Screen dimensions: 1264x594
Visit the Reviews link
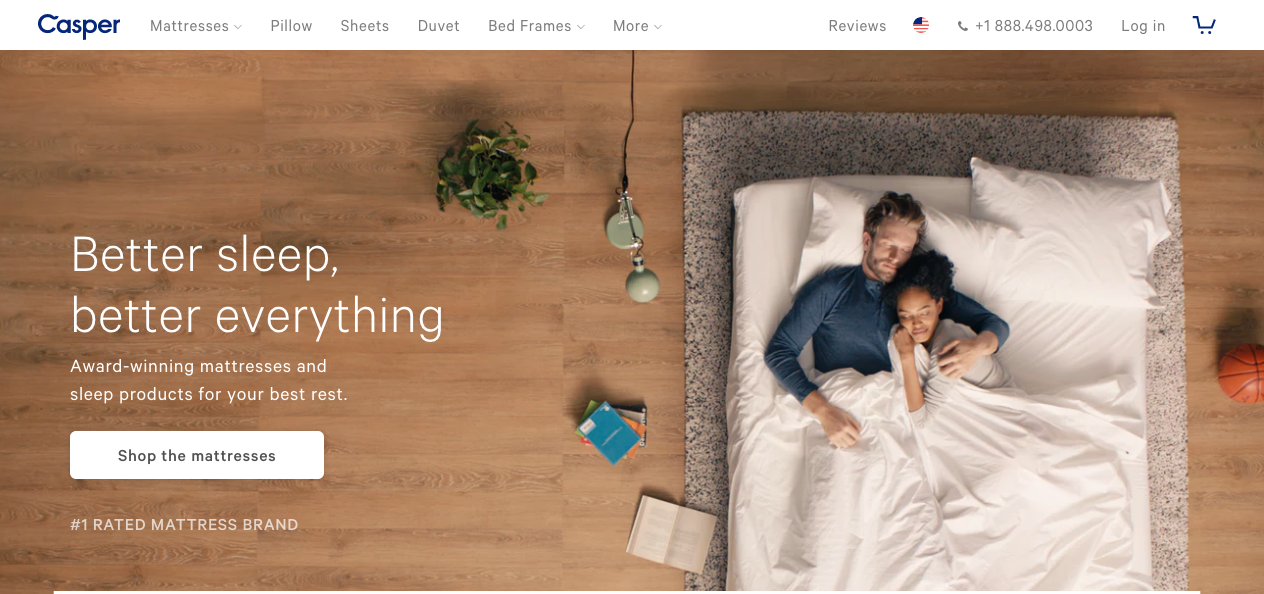(x=857, y=26)
